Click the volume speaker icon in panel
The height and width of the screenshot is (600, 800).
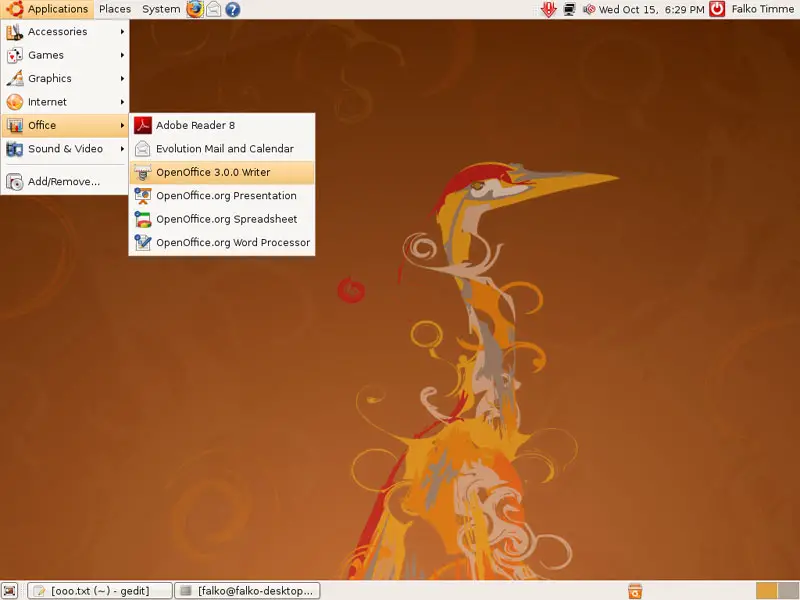[x=589, y=9]
